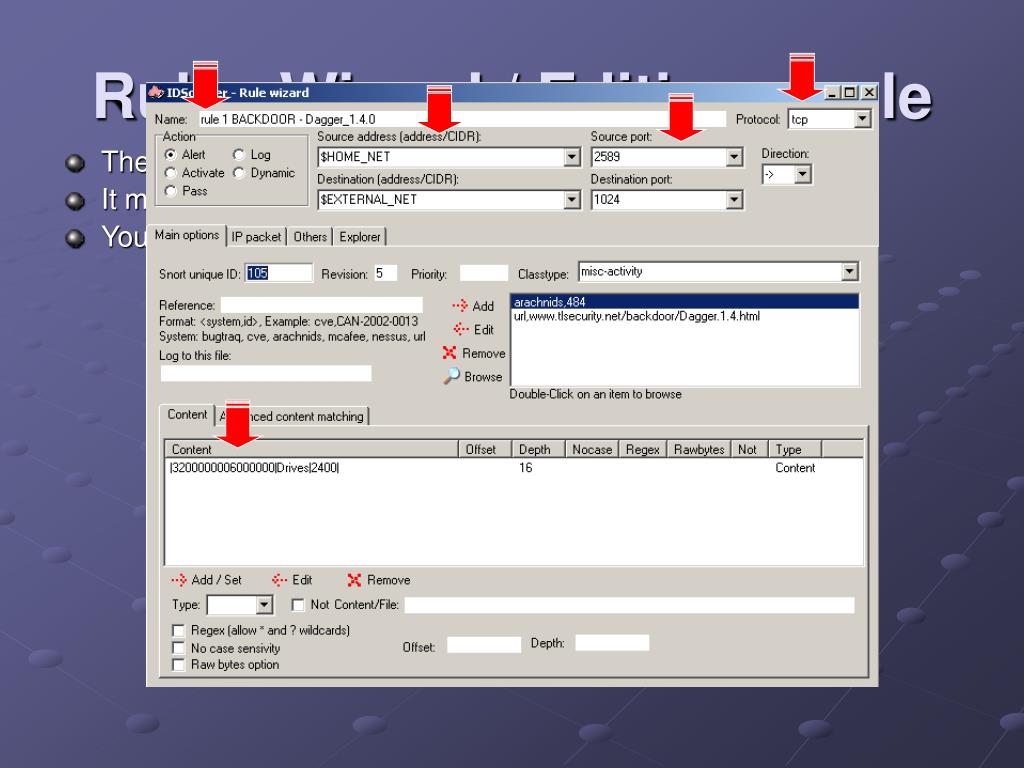This screenshot has width=1024, height=768.
Task: Open Advanced content matching tab
Action: point(292,417)
